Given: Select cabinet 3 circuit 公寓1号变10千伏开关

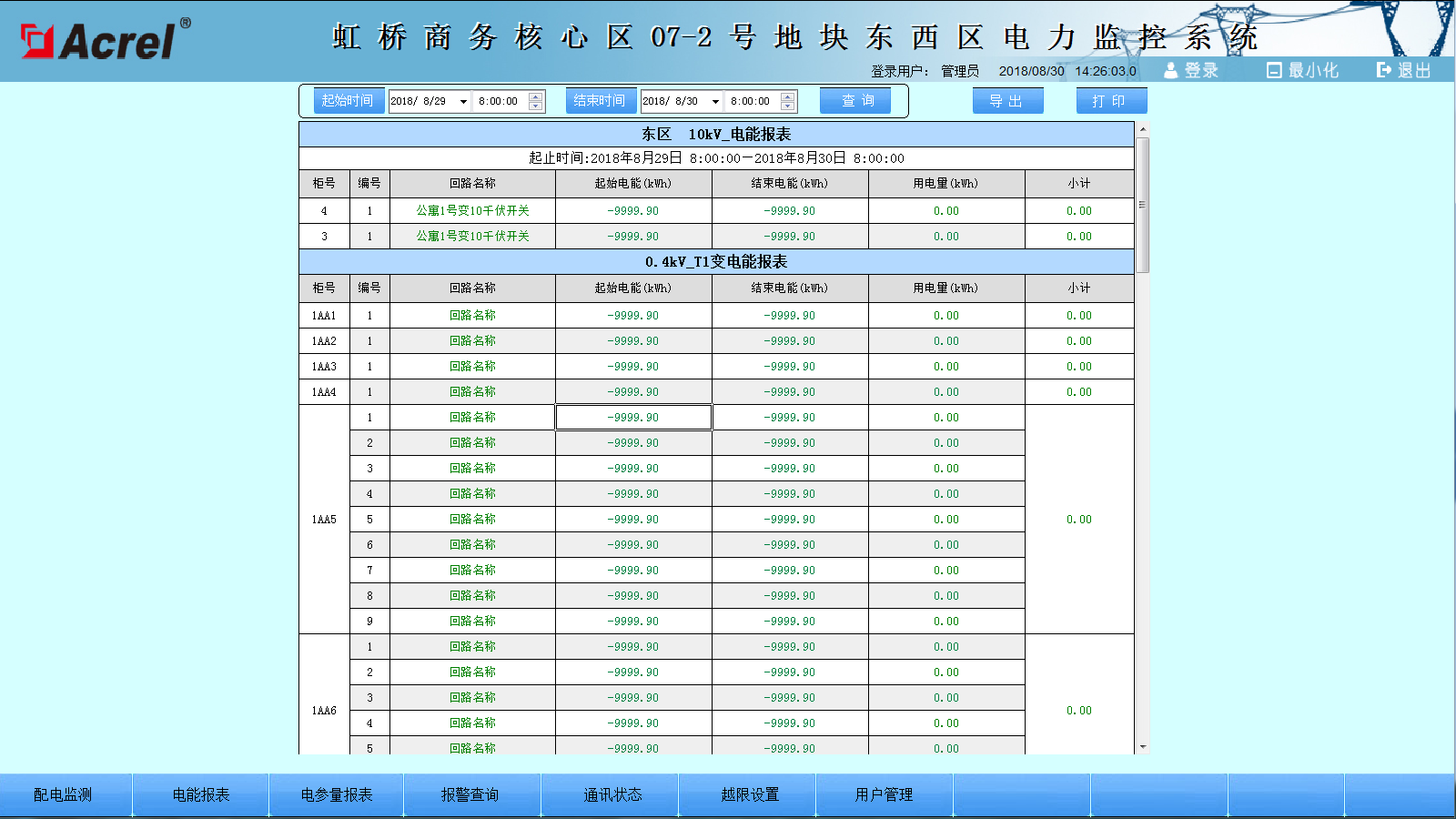Looking at the screenshot, I should pos(473,236).
